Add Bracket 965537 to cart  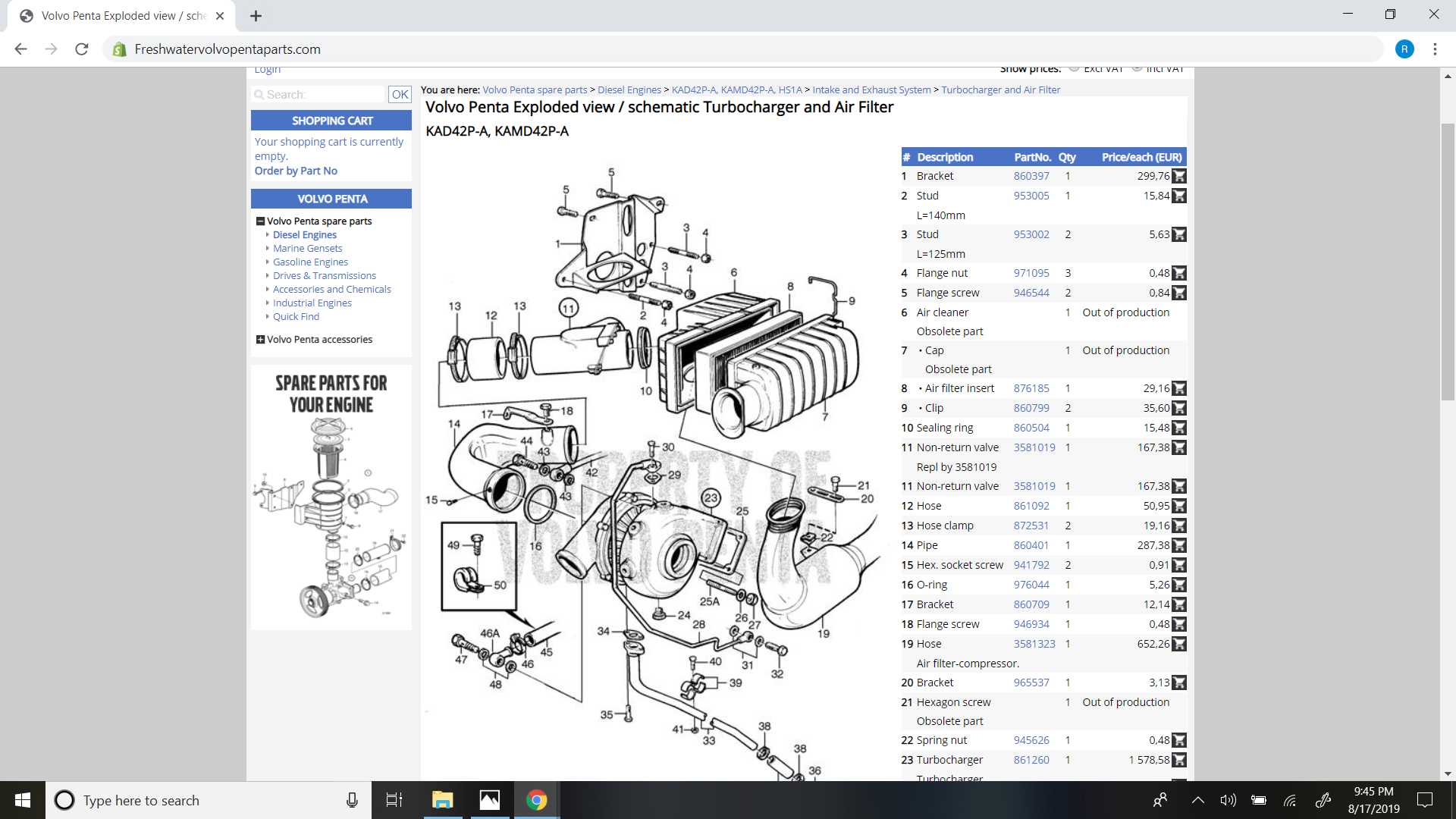tap(1179, 682)
